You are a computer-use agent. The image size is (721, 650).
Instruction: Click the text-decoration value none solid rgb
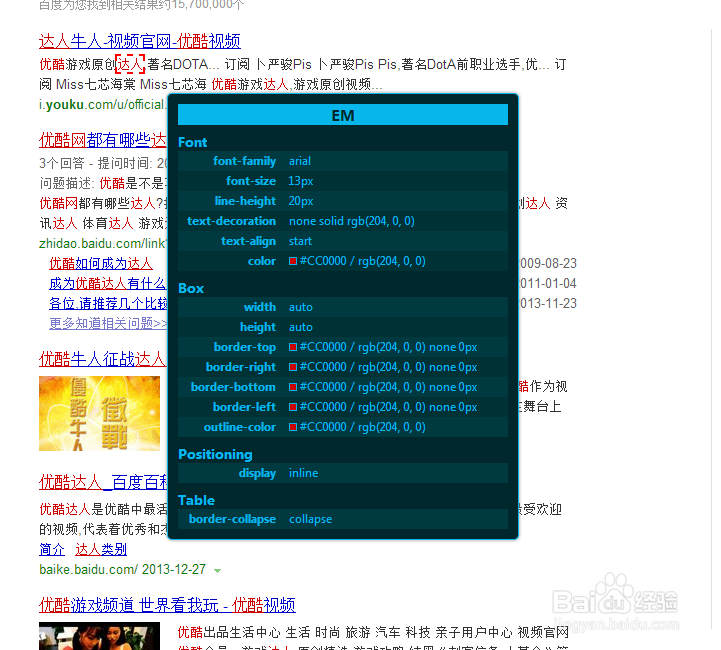352,221
